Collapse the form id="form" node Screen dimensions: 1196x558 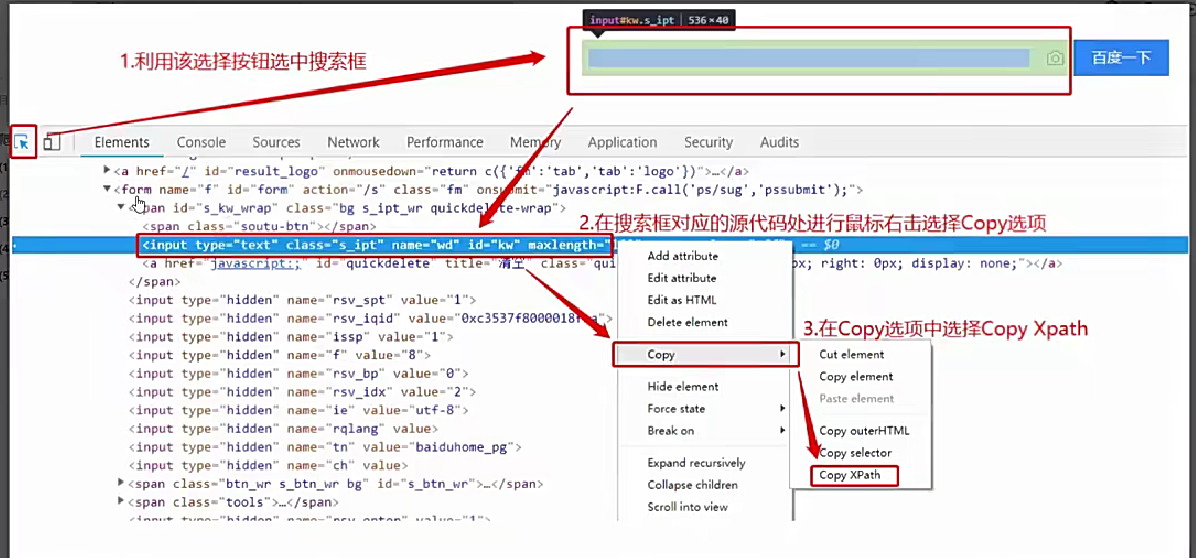(x=107, y=189)
